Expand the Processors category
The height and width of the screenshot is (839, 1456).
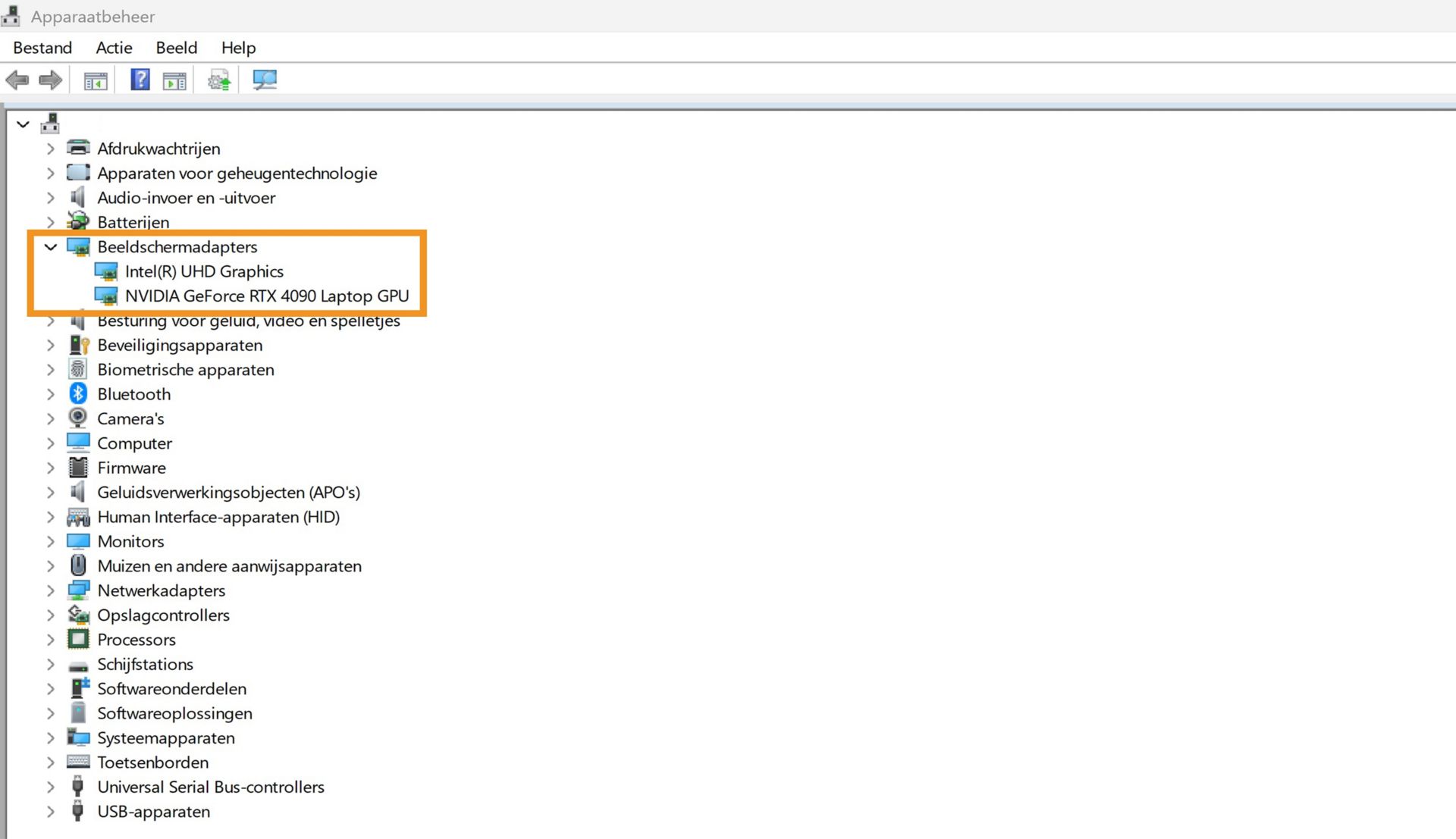[51, 640]
